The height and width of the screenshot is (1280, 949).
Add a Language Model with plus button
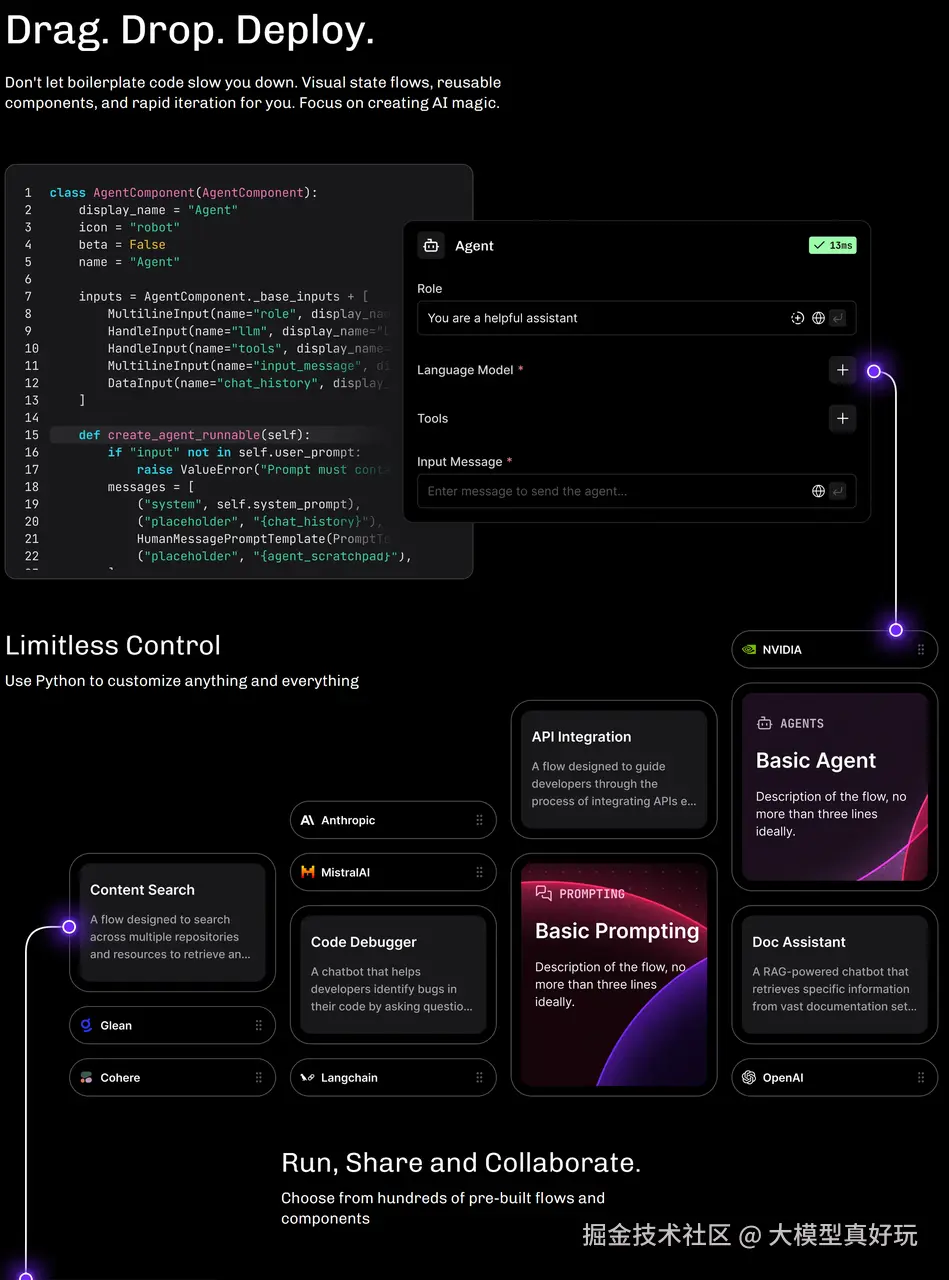click(842, 370)
